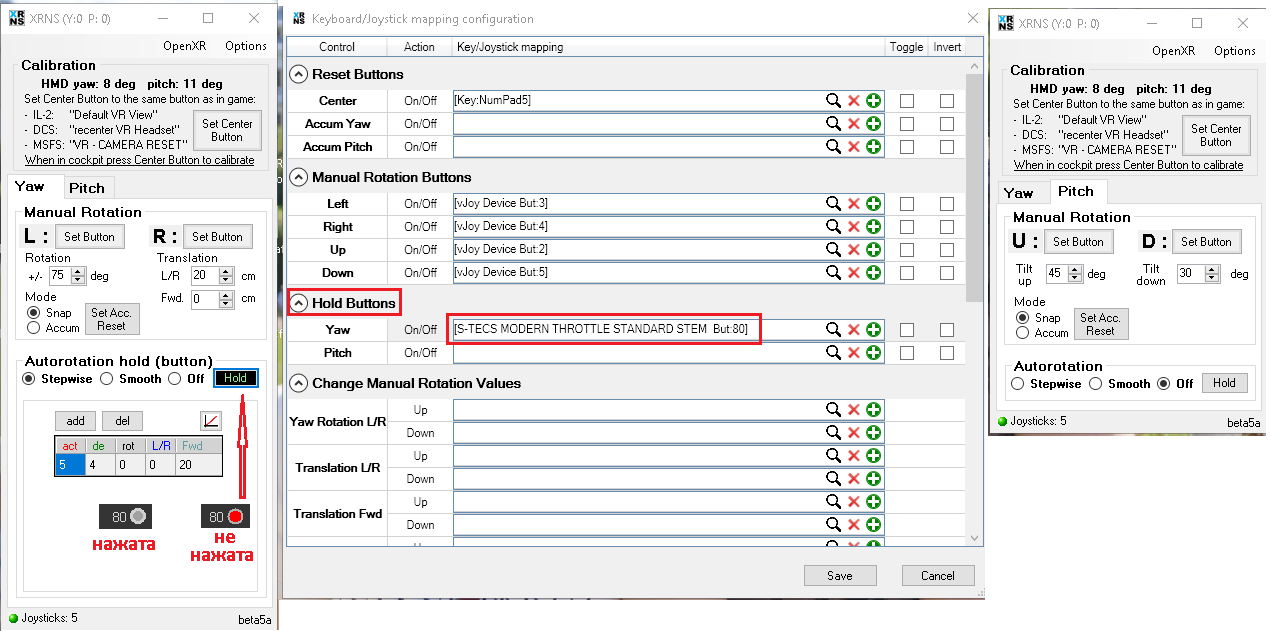Enable the Toggle checkbox for Center
The width and height of the screenshot is (1271, 631).
click(x=906, y=101)
